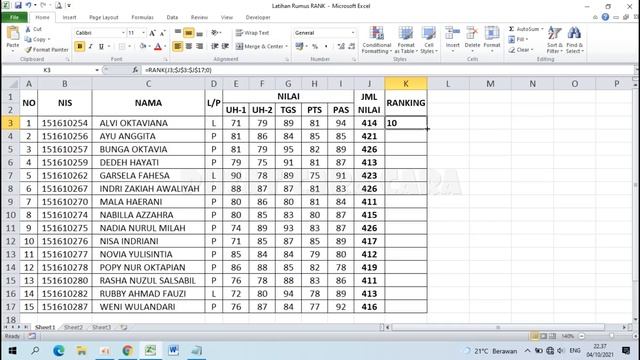Center the text horizontally

pos(189,47)
